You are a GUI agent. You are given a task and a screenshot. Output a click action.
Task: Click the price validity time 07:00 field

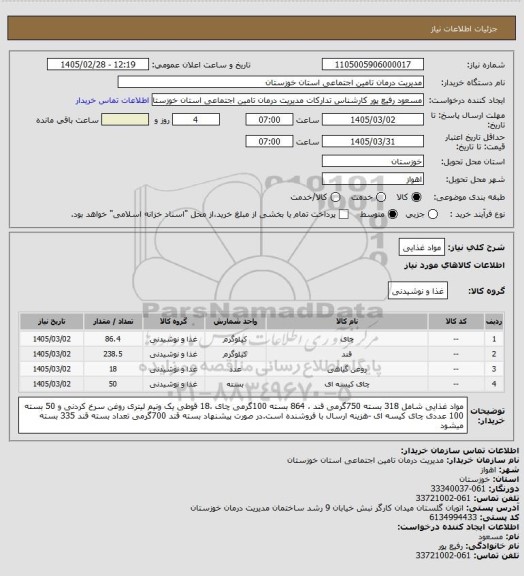pyautogui.click(x=269, y=141)
